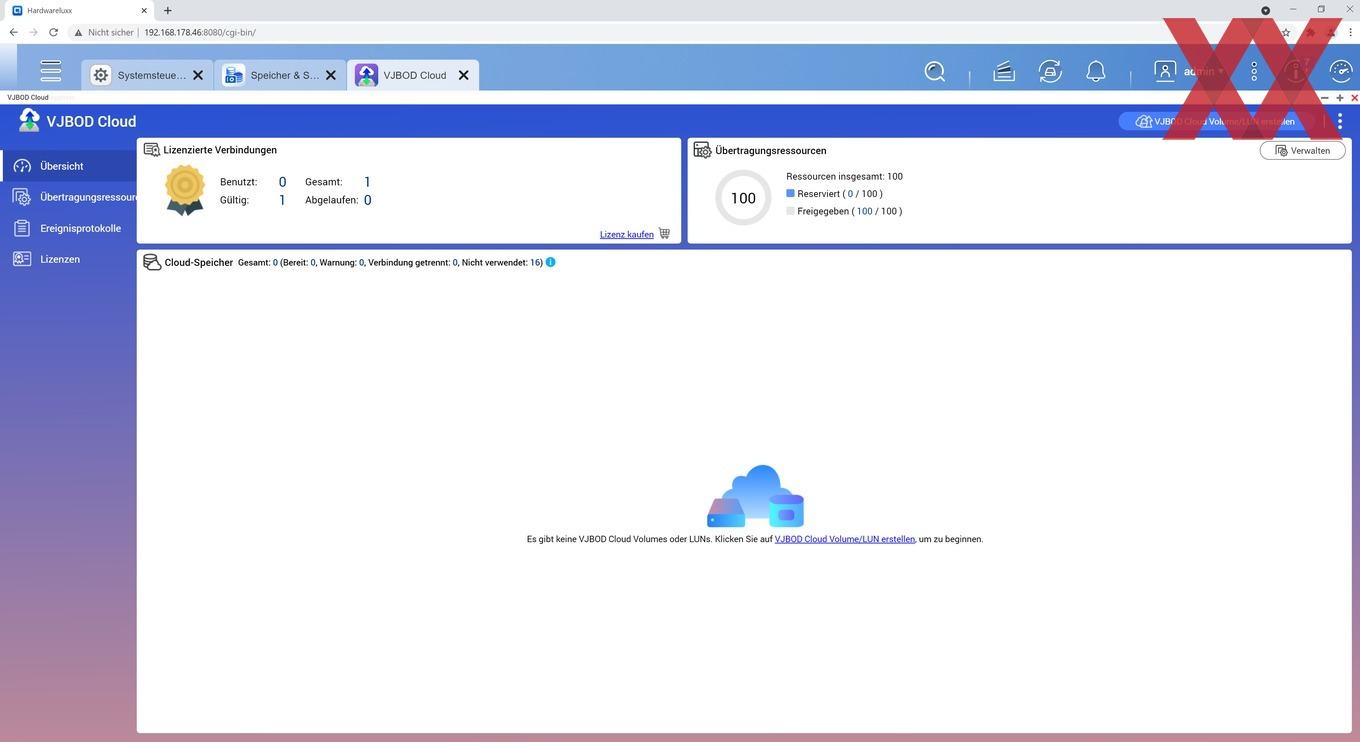
Task: Close the Systemsteuerung tab
Action: (198, 75)
